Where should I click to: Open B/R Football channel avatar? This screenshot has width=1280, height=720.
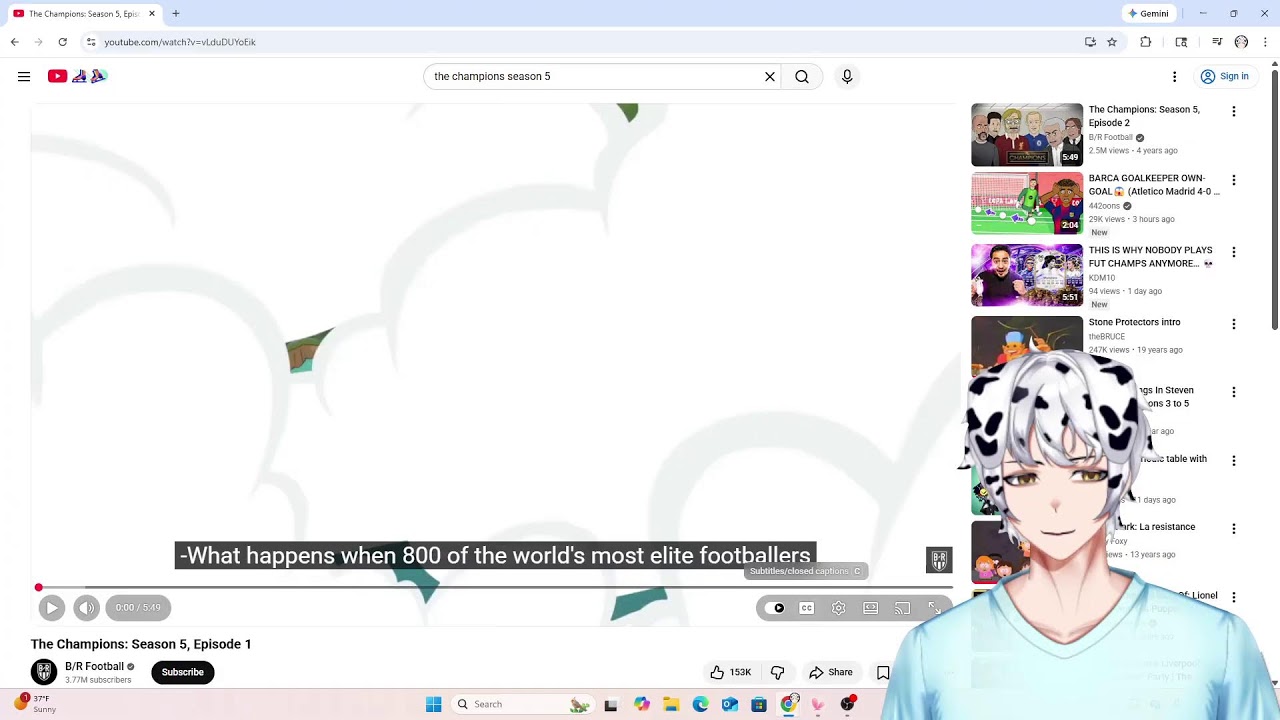pyautogui.click(x=43, y=672)
